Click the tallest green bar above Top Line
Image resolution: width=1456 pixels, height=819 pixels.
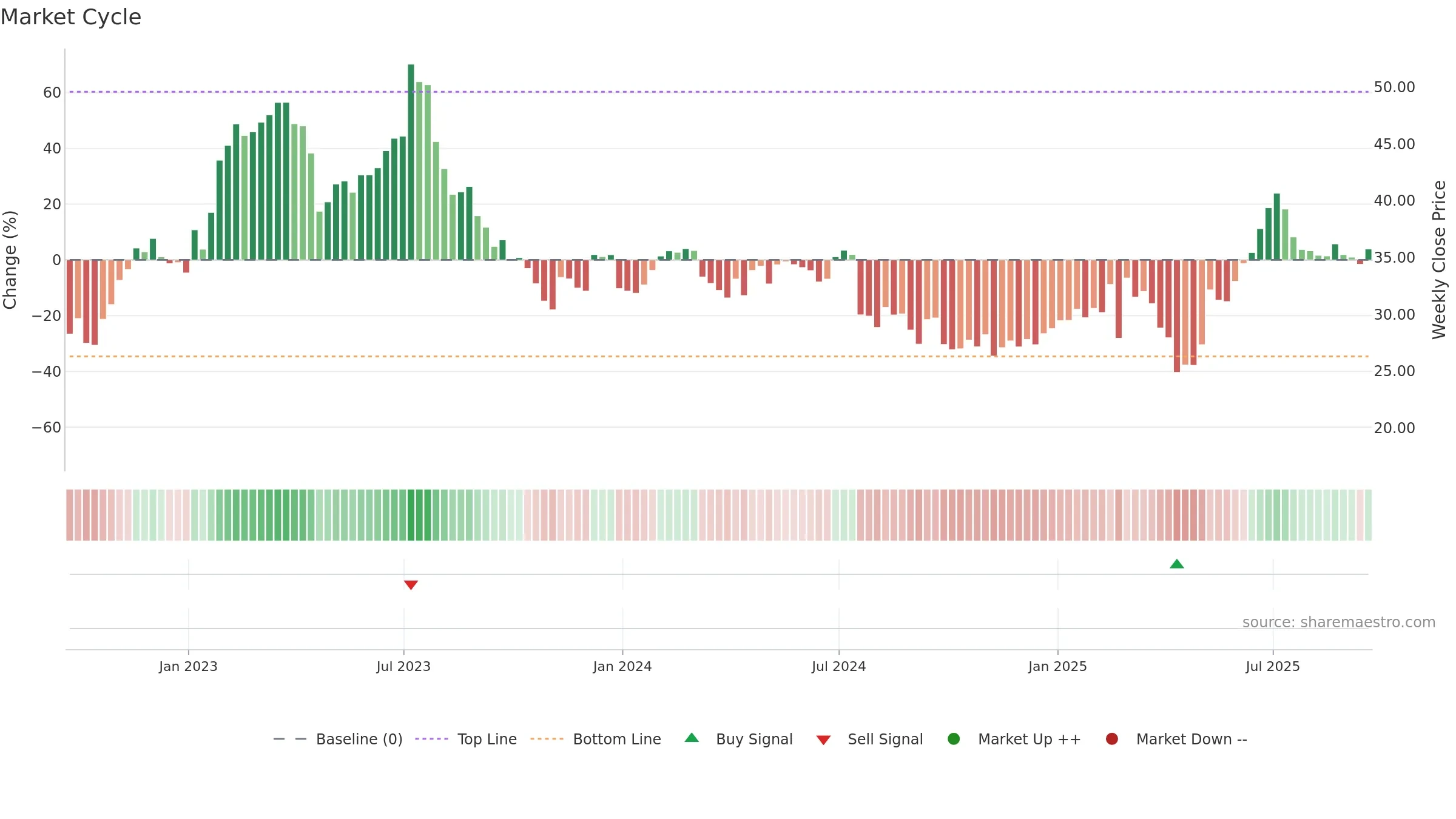tap(411, 162)
